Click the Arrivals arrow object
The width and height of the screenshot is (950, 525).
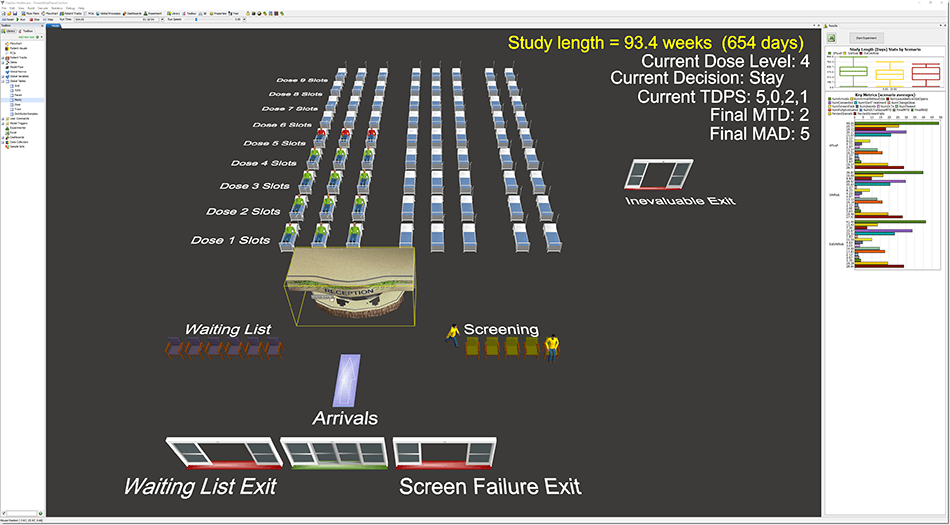(347, 380)
